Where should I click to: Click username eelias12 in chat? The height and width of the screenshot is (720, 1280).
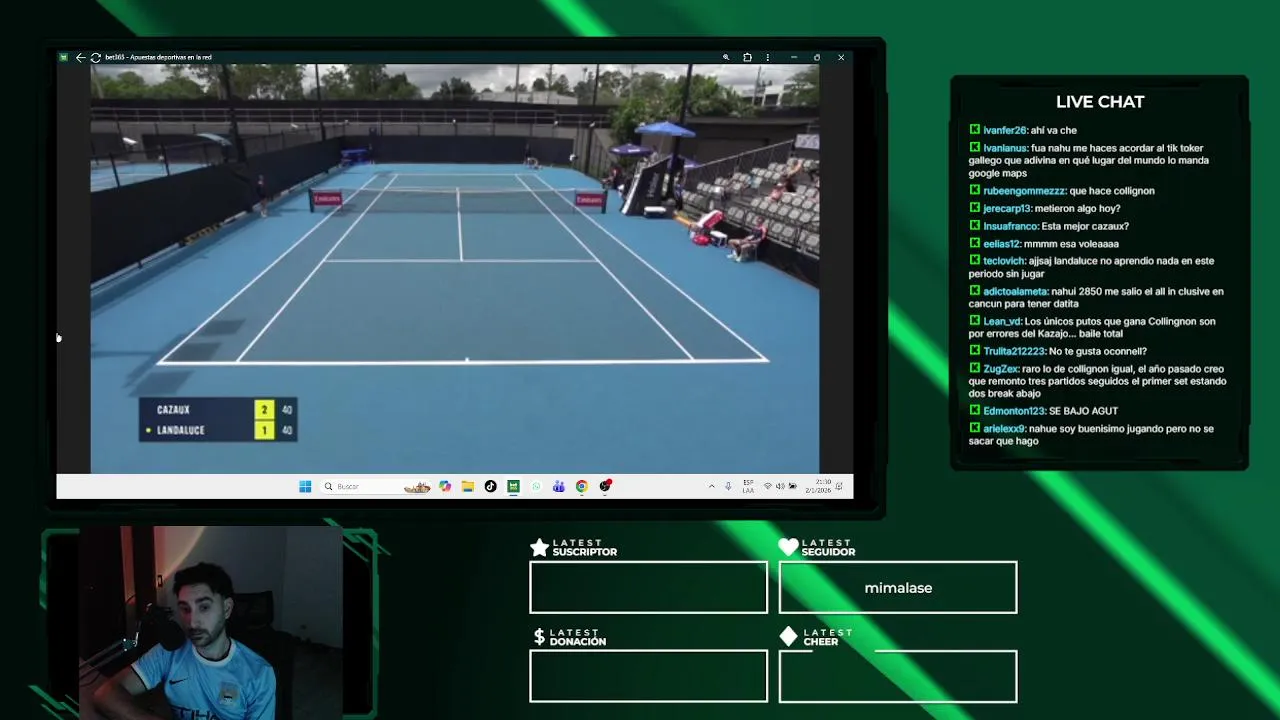(1001, 243)
